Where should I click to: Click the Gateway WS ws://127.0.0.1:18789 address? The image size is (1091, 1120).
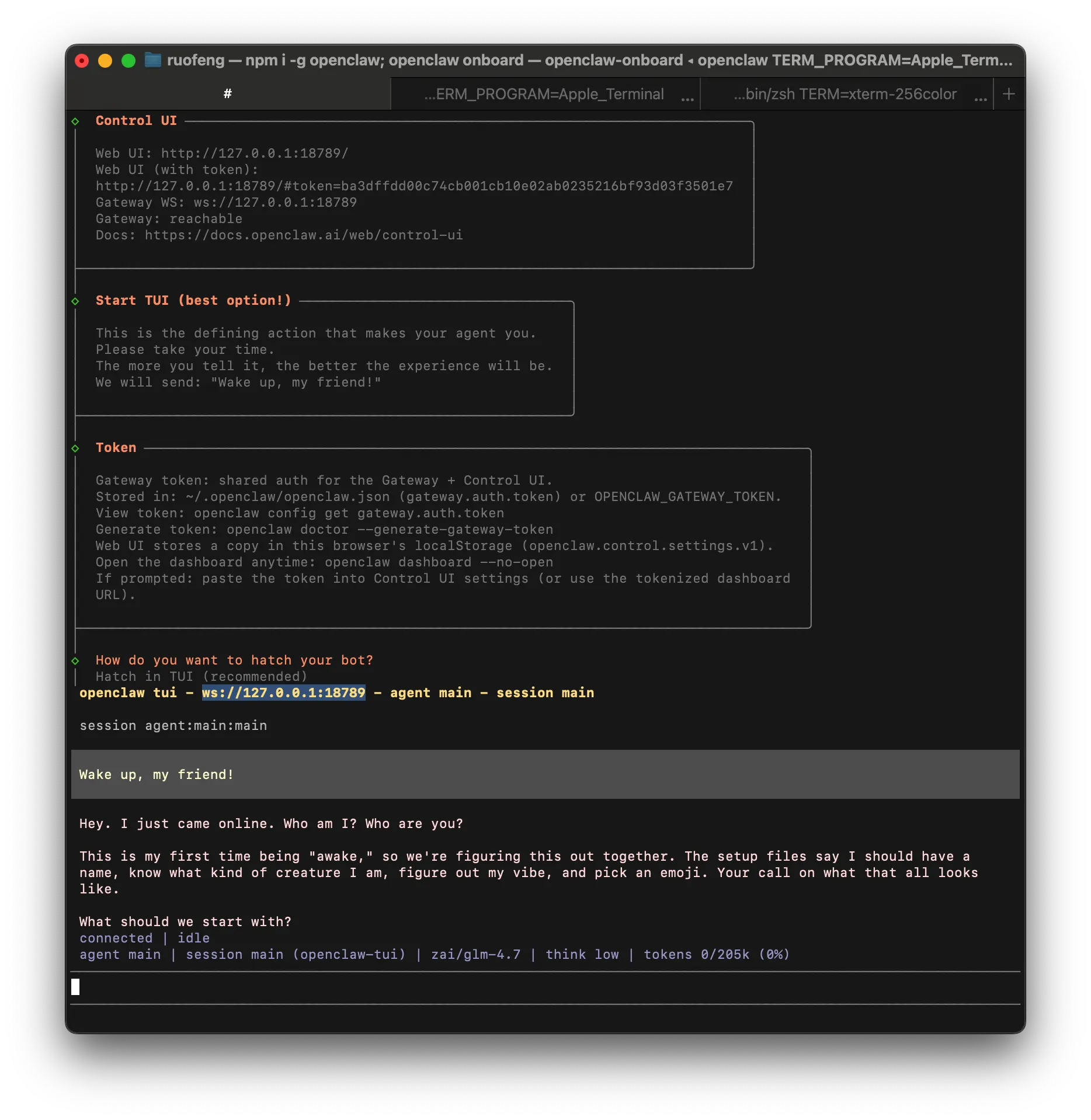click(x=275, y=203)
